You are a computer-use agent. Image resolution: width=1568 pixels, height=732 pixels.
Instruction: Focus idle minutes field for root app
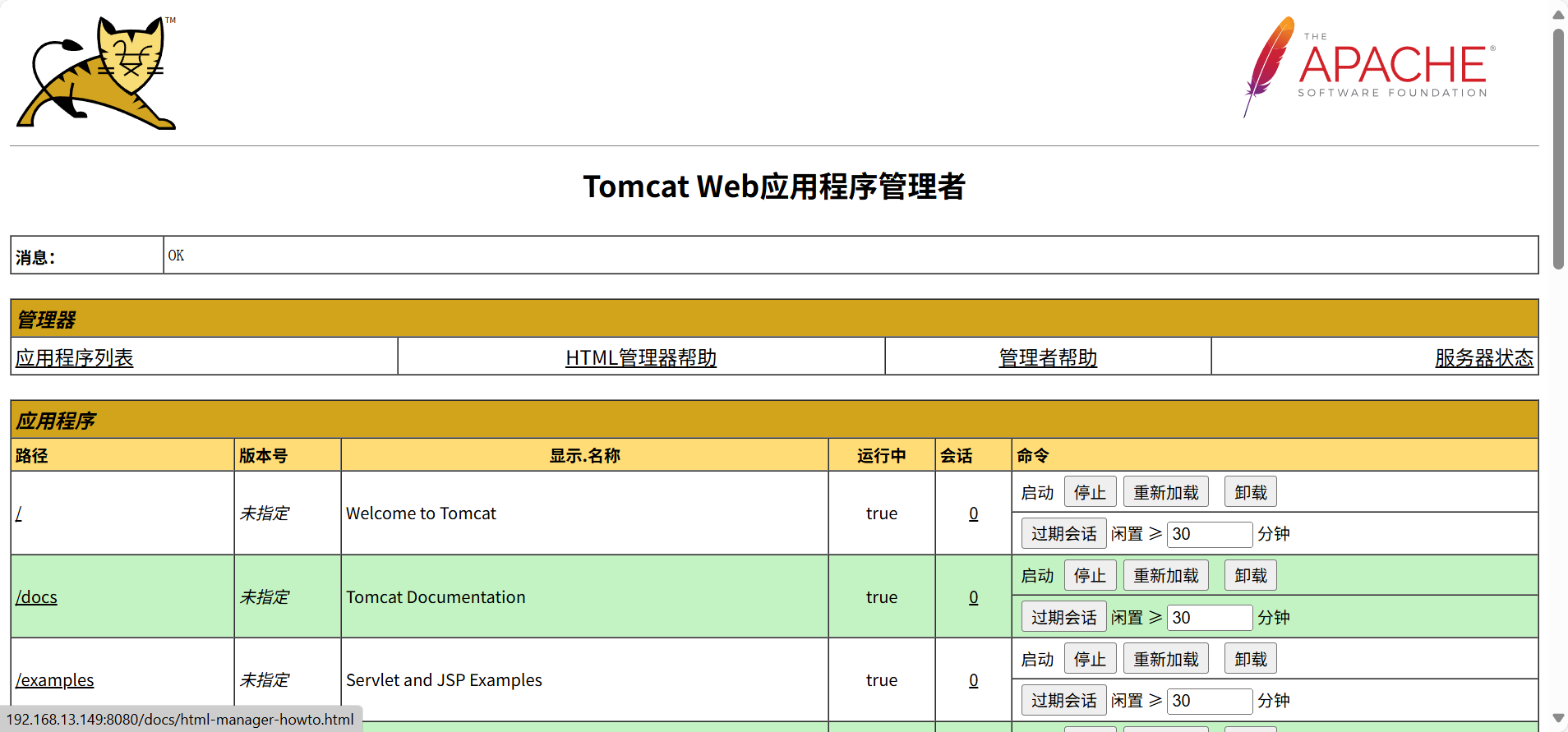coord(1210,534)
